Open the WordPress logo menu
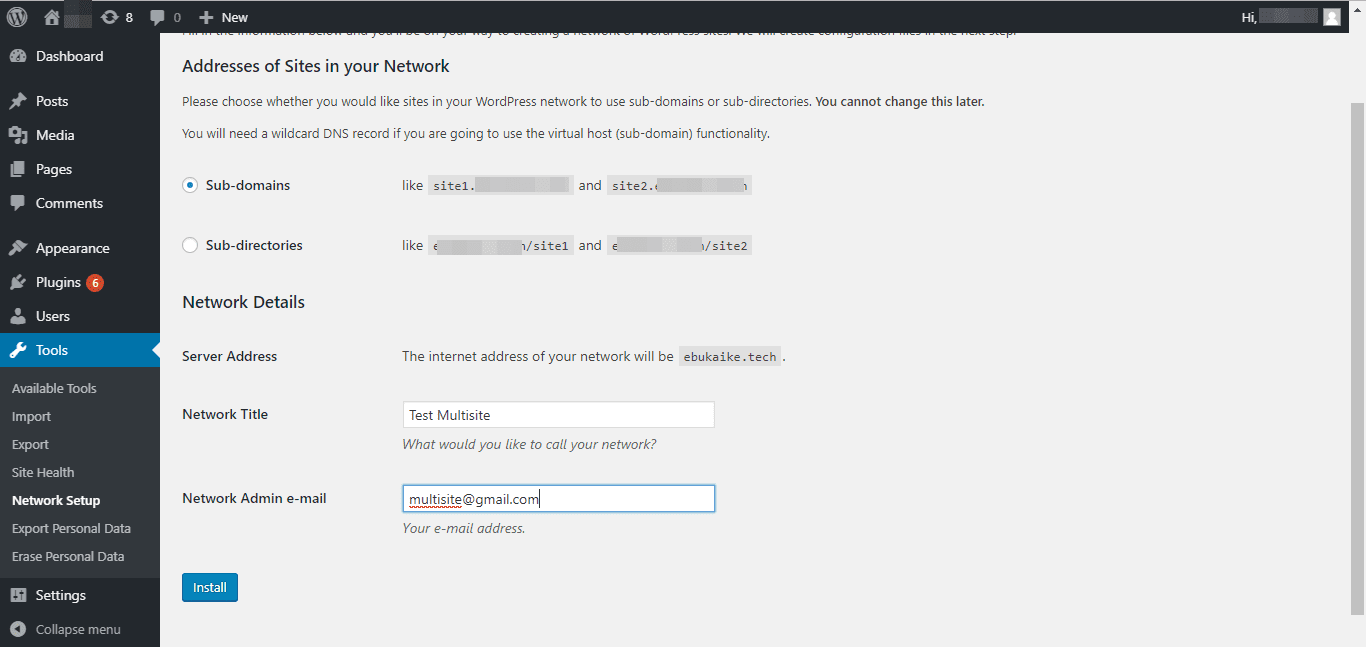Viewport: 1366px width, 647px height. point(17,17)
